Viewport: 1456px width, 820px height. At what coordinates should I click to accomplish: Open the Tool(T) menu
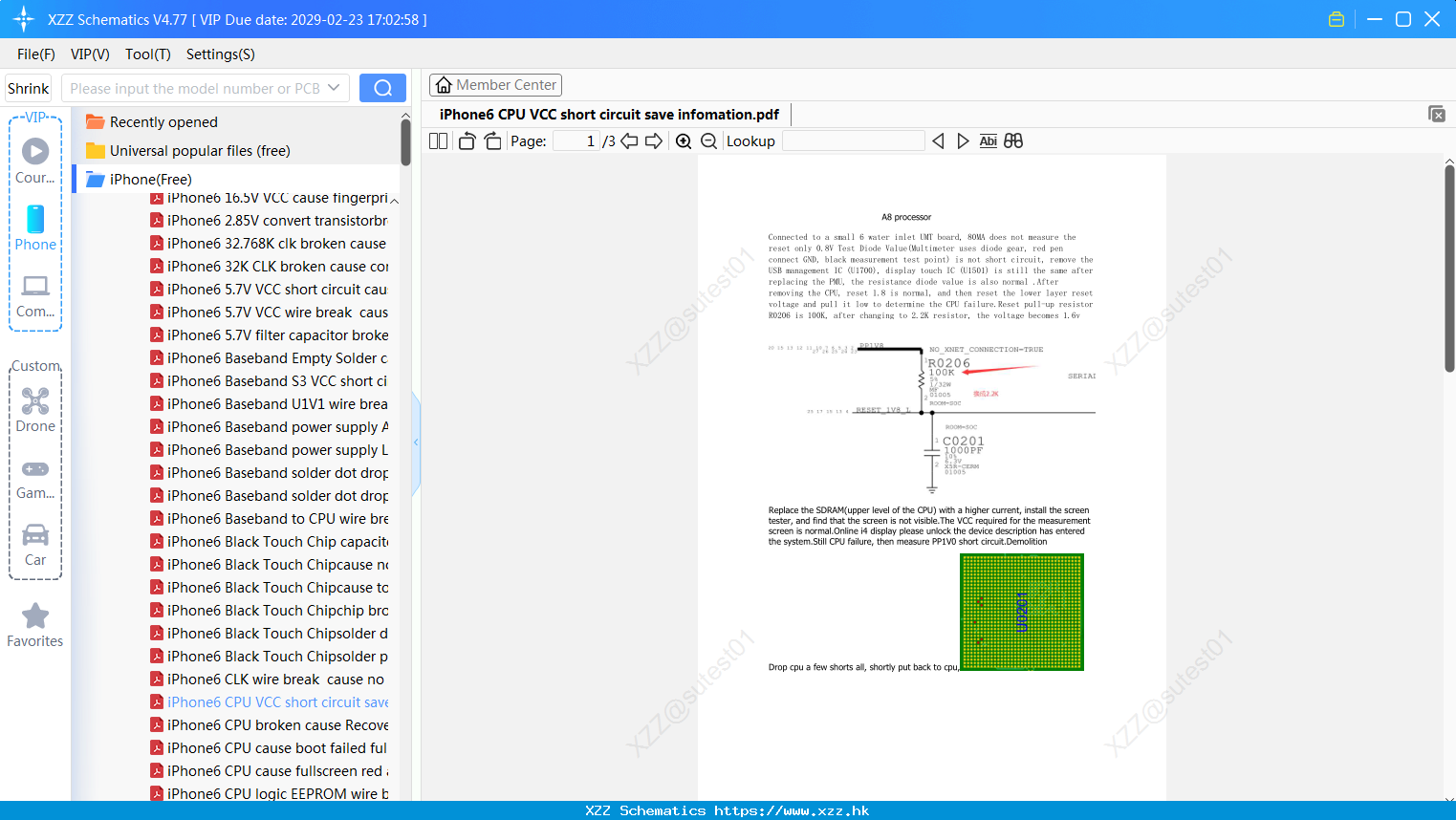coord(148,54)
